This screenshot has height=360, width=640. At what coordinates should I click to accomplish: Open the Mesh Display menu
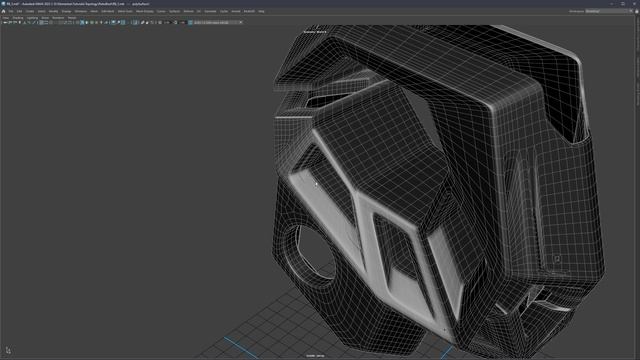point(144,11)
